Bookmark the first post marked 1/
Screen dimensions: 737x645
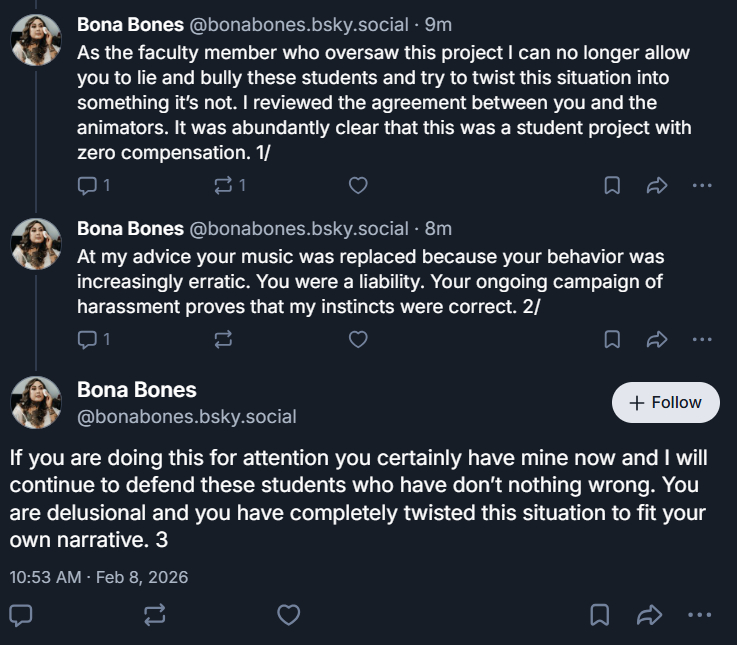(612, 185)
